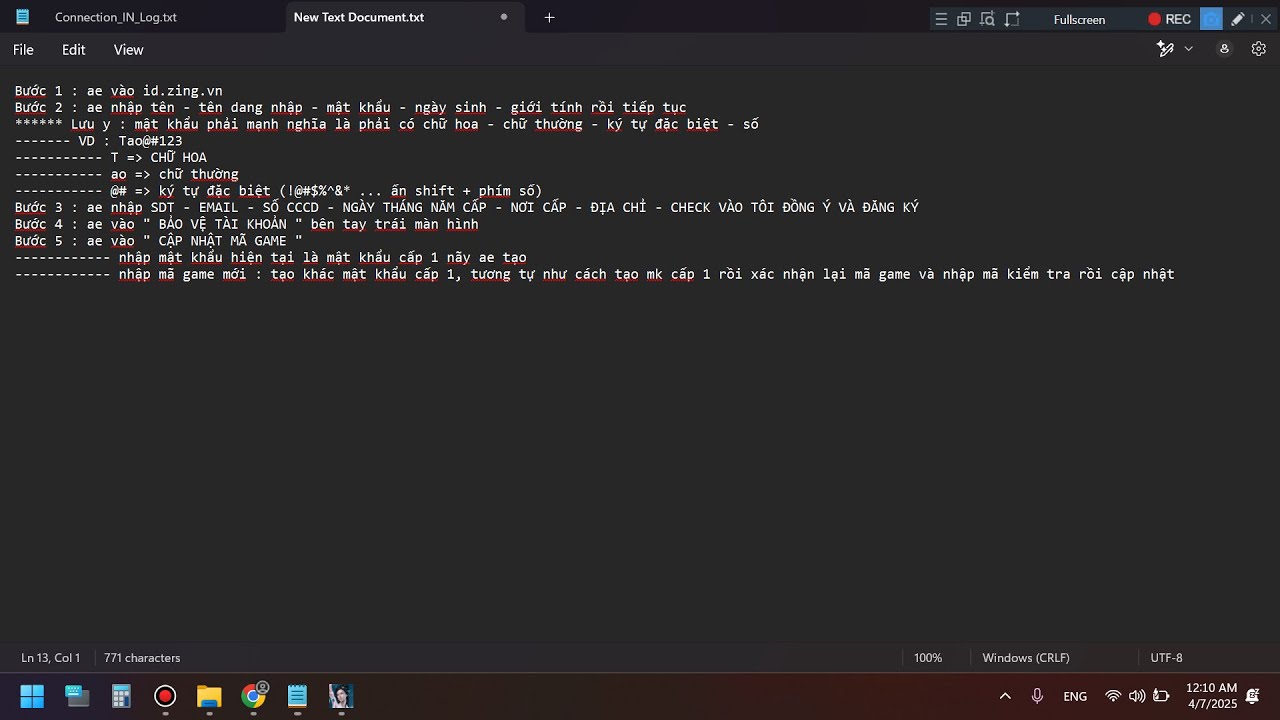Open the Notepad account profile icon
1280x720 pixels.
(x=1224, y=49)
